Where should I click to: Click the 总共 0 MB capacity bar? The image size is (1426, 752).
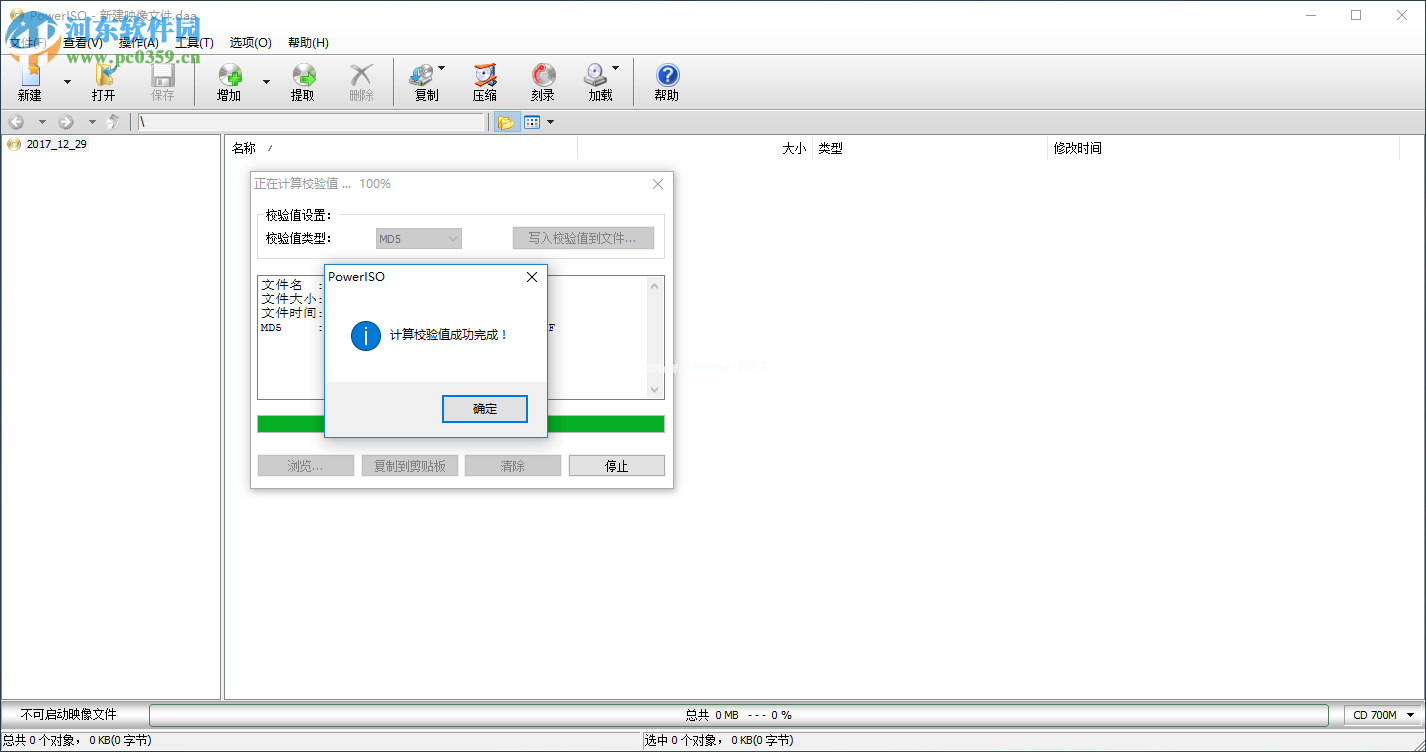pyautogui.click(x=739, y=715)
